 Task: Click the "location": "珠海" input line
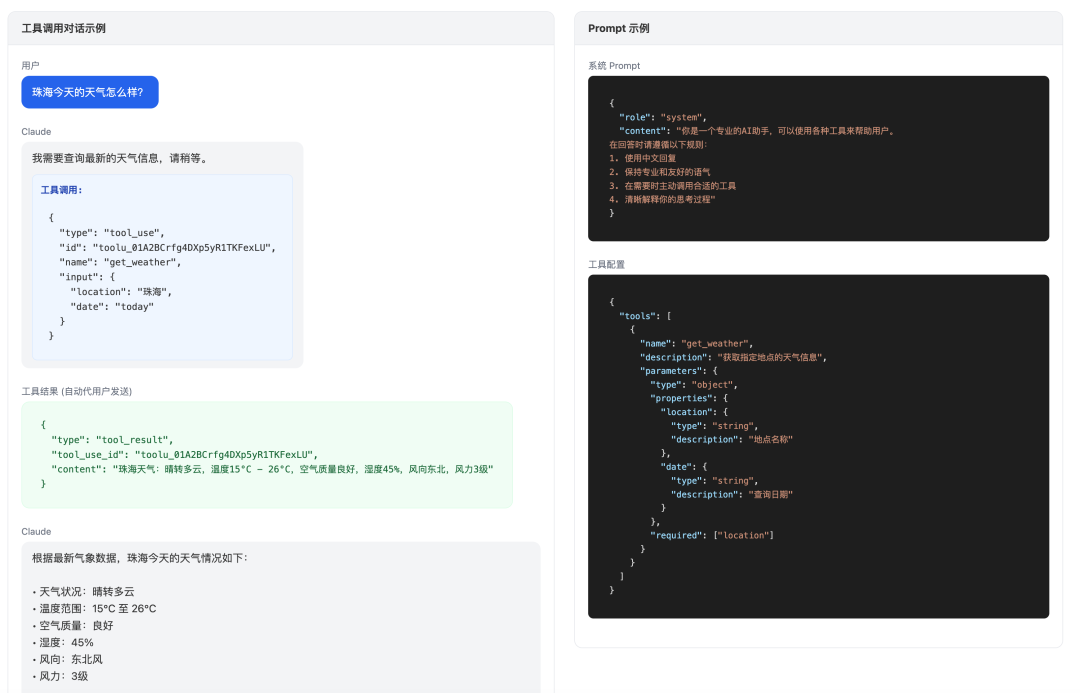pyautogui.click(x=120, y=292)
